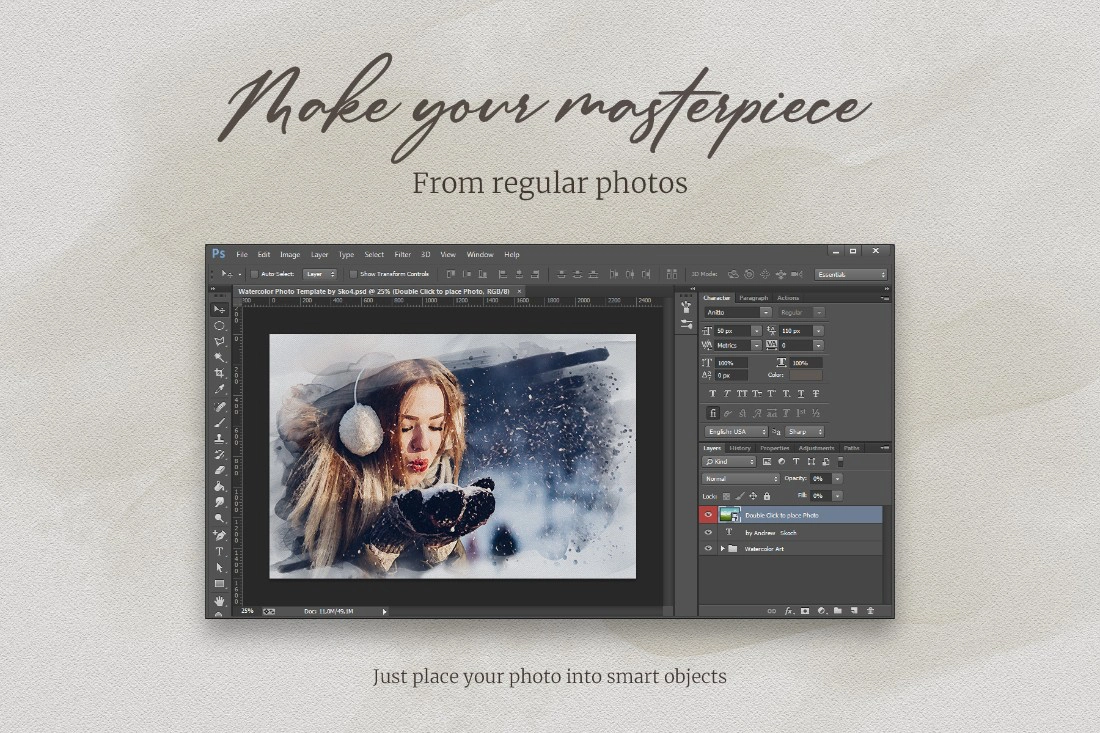Enable the Auto-Select checkbox
Viewport: 1100px width, 733px height.
click(255, 274)
